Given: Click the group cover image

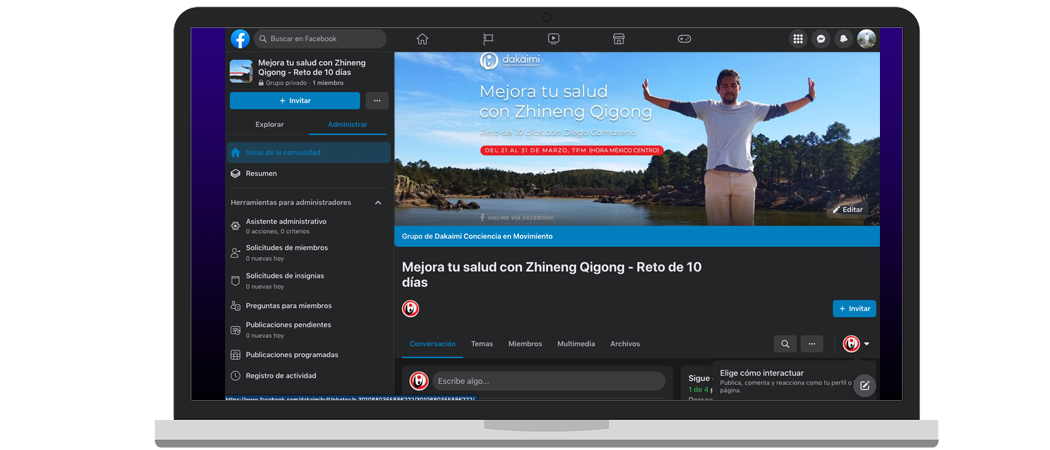Looking at the screenshot, I should 637,139.
